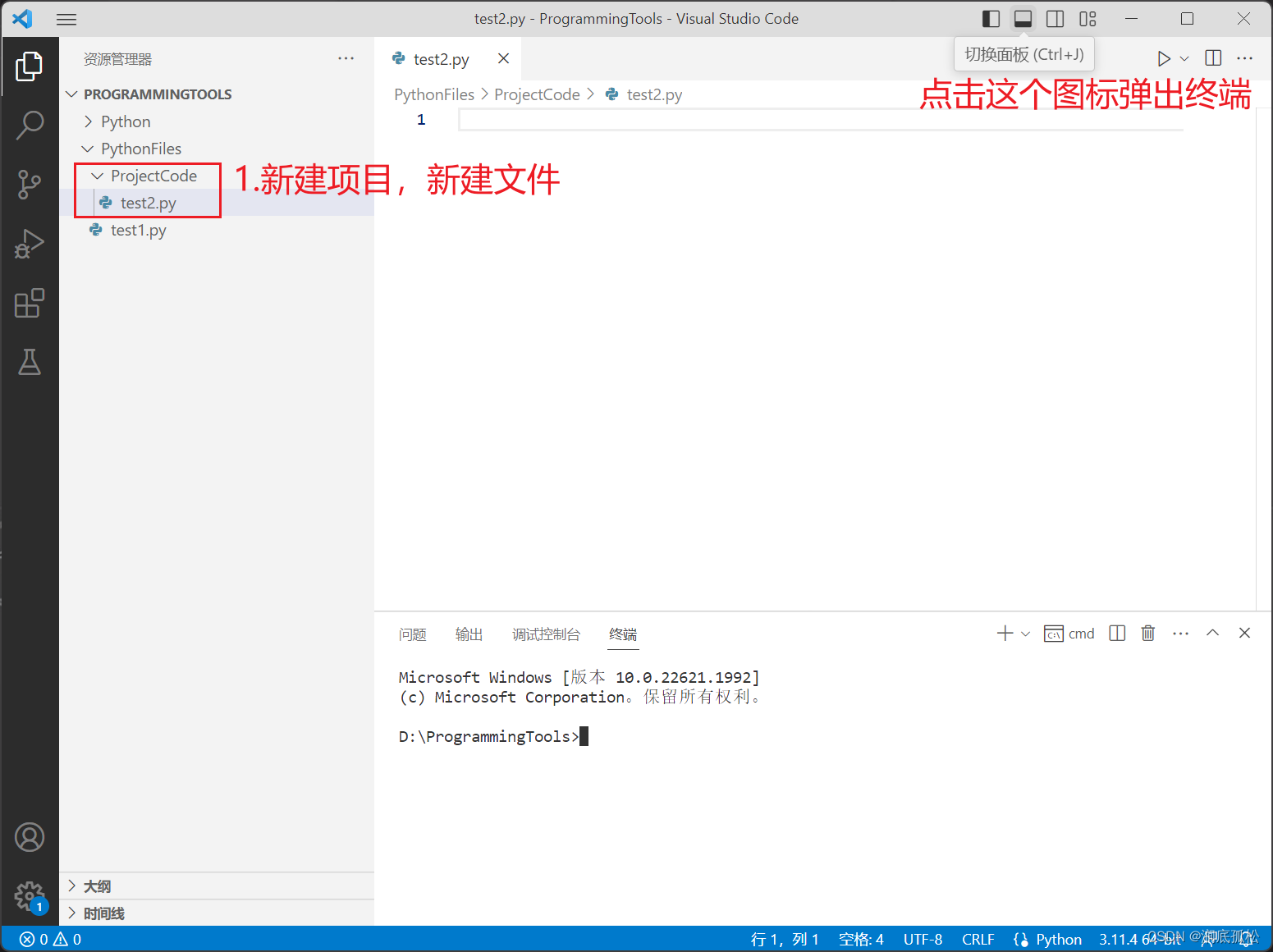Expand the 时间线 timeline section
The width and height of the screenshot is (1273, 952).
[217, 913]
